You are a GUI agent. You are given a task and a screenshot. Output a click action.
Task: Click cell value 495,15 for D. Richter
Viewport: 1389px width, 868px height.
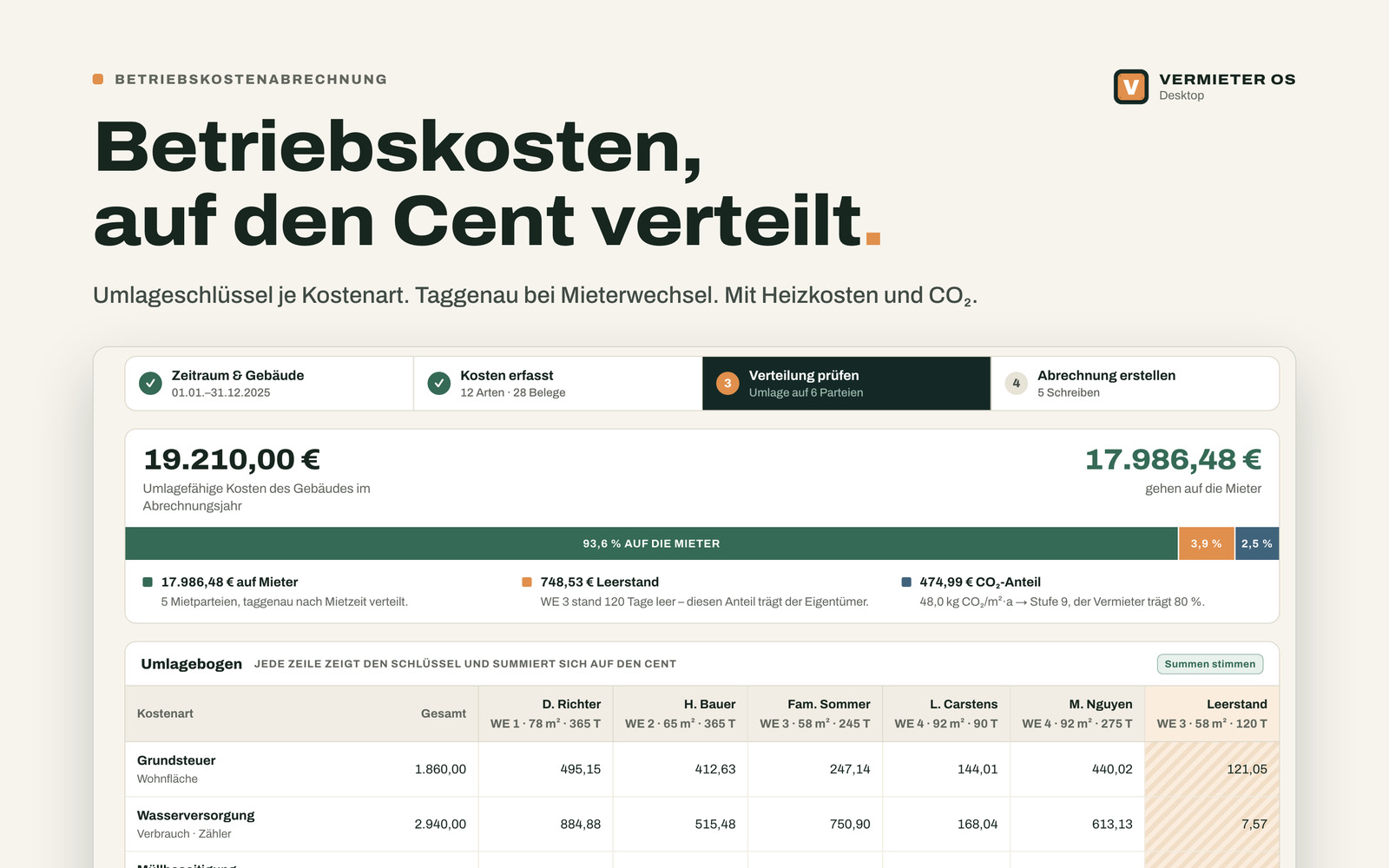(x=580, y=769)
